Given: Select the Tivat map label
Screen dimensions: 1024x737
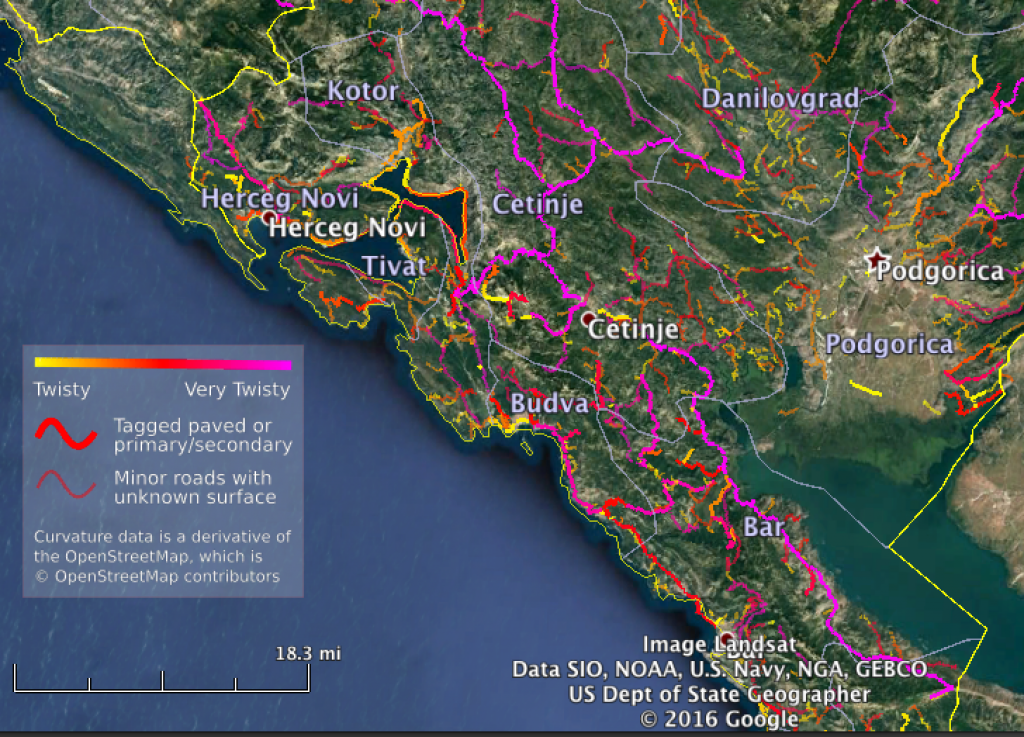Looking at the screenshot, I should tap(394, 266).
